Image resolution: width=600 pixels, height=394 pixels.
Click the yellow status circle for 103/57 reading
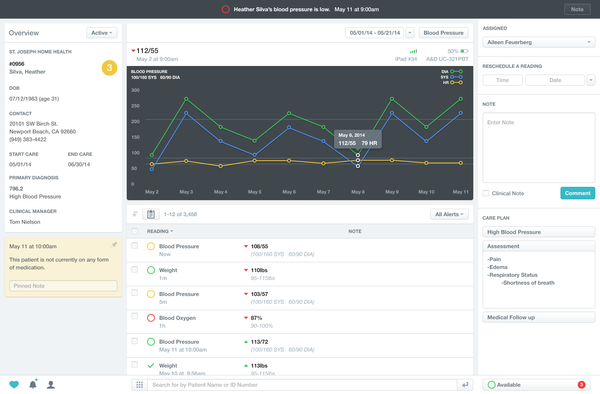tap(151, 294)
